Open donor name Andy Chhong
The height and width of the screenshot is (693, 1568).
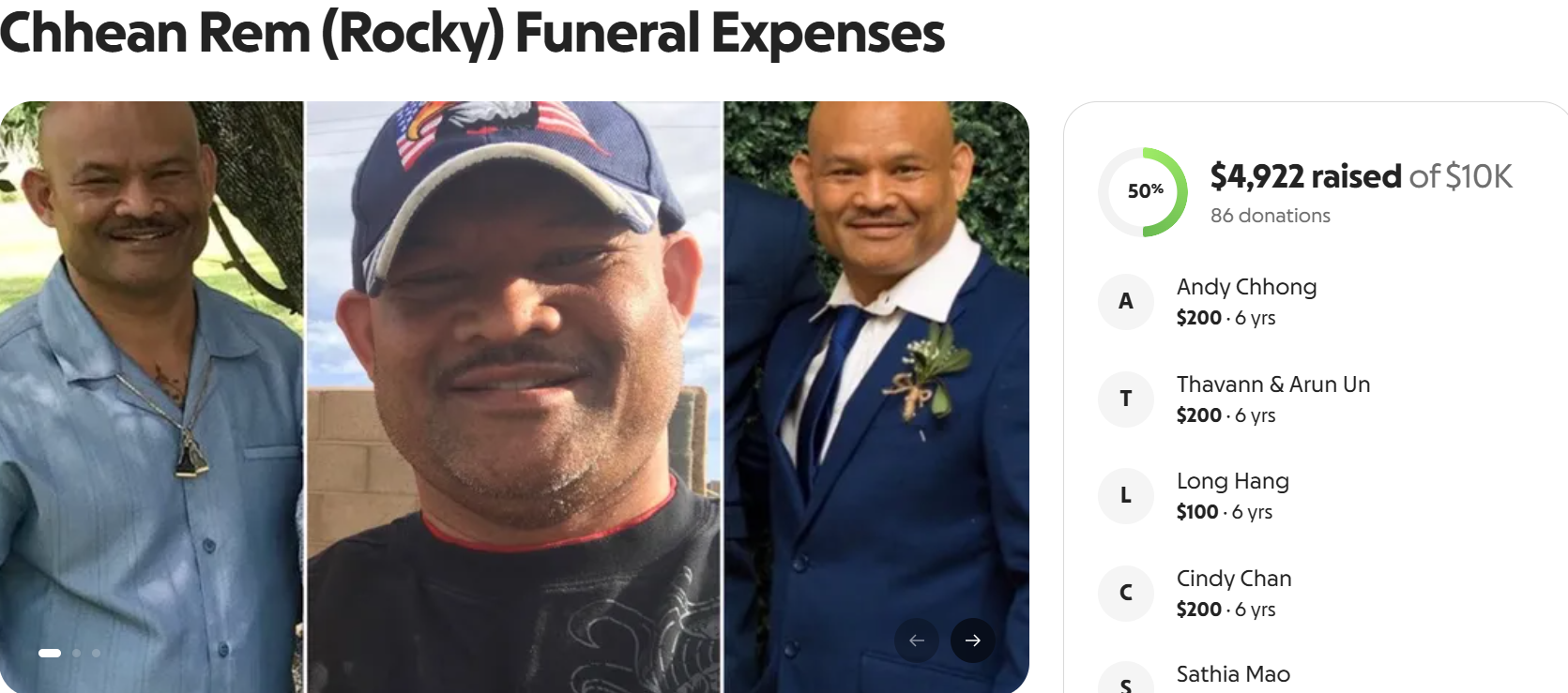click(x=1246, y=287)
